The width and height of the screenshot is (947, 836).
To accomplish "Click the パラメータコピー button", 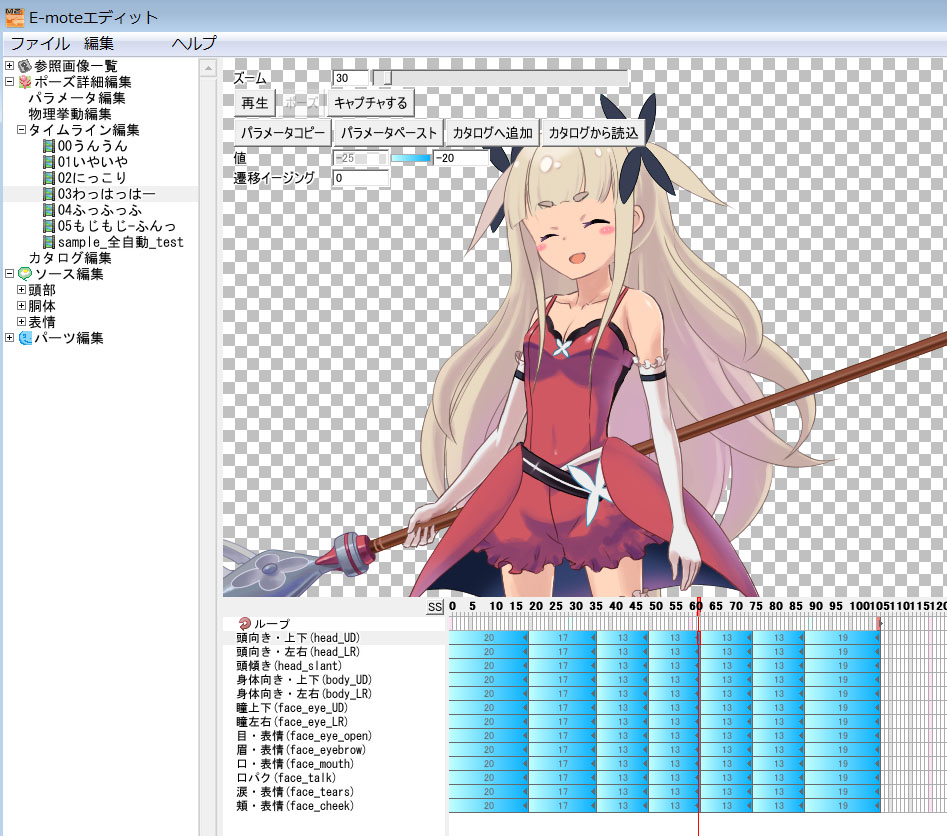I will (282, 133).
